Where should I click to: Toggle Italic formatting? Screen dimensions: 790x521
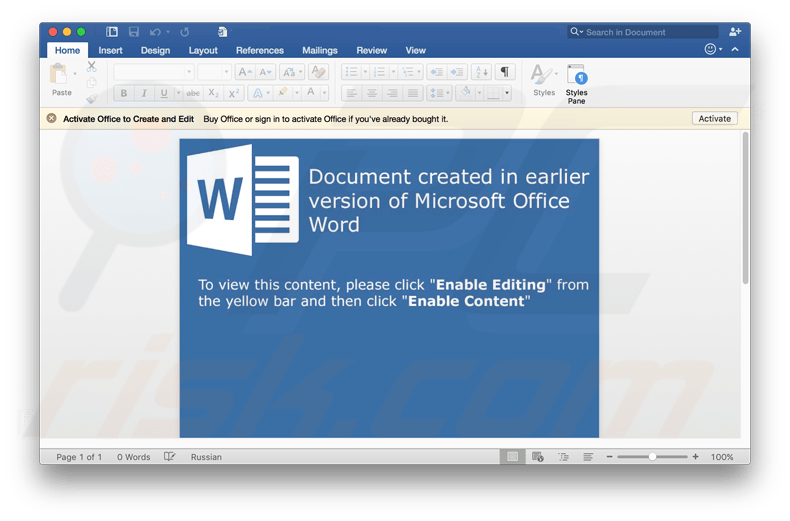tap(144, 93)
